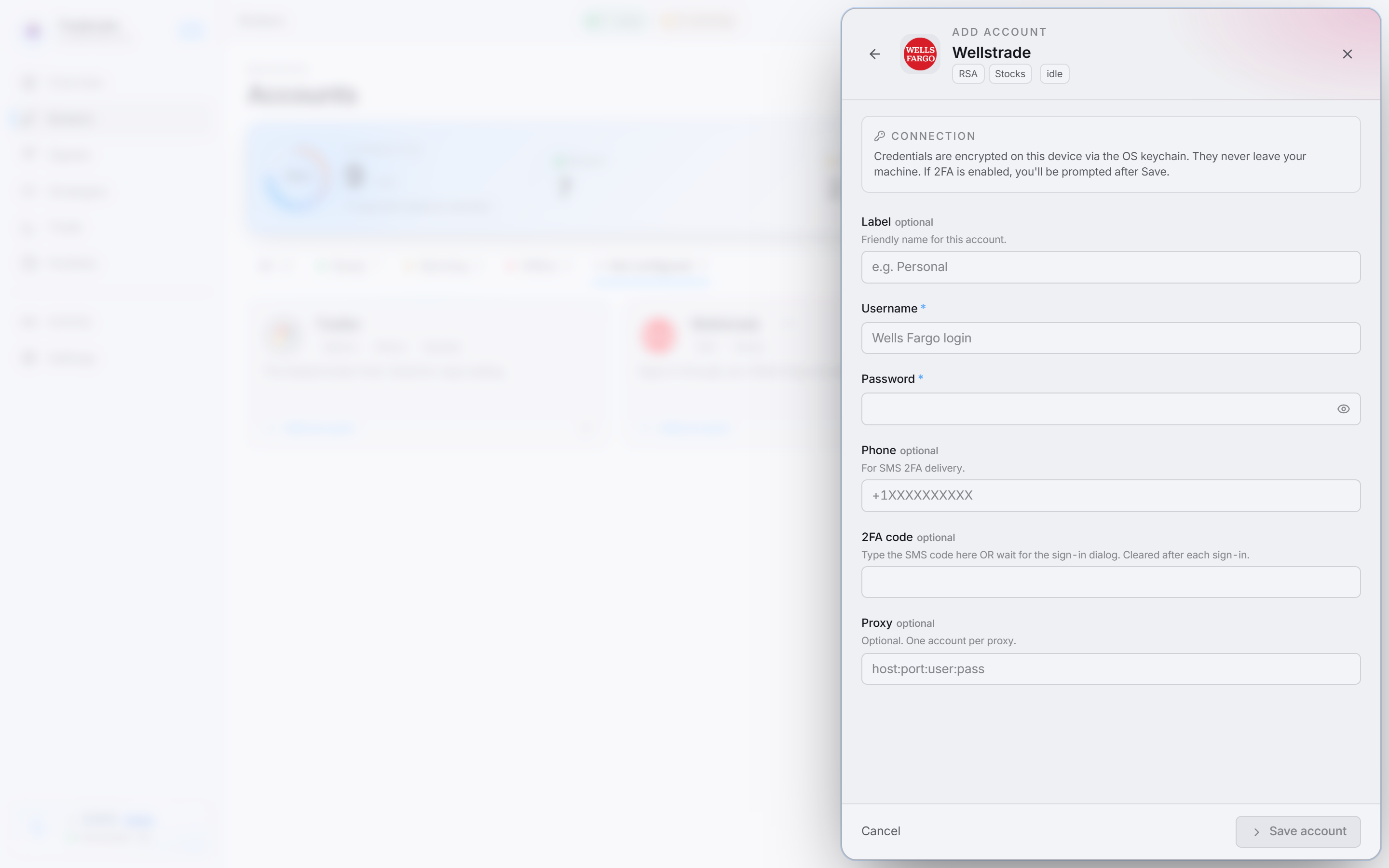The image size is (1389, 868).
Task: Click the Phone label text
Action: (x=878, y=451)
